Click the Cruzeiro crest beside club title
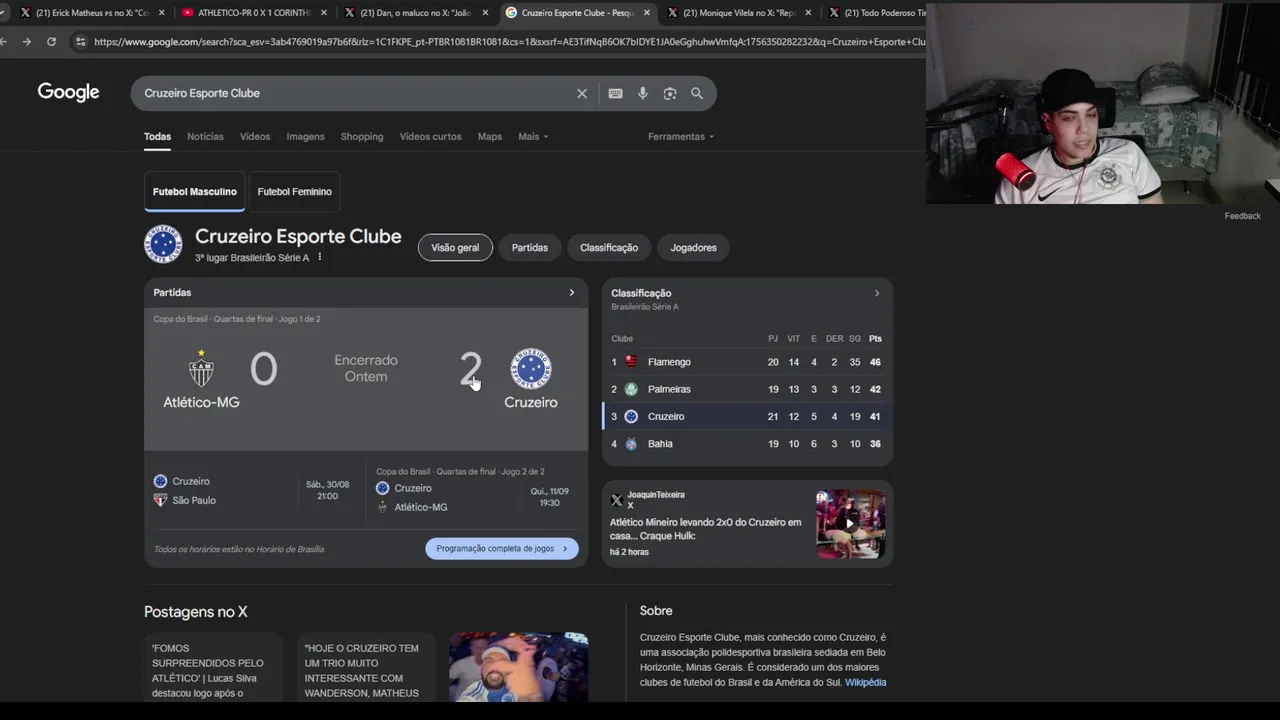1280x720 pixels. pos(163,244)
